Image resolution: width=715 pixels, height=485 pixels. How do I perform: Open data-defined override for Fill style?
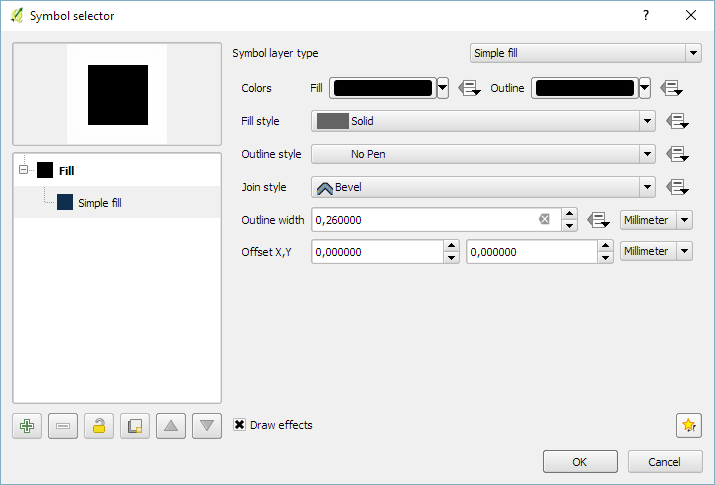tap(678, 121)
